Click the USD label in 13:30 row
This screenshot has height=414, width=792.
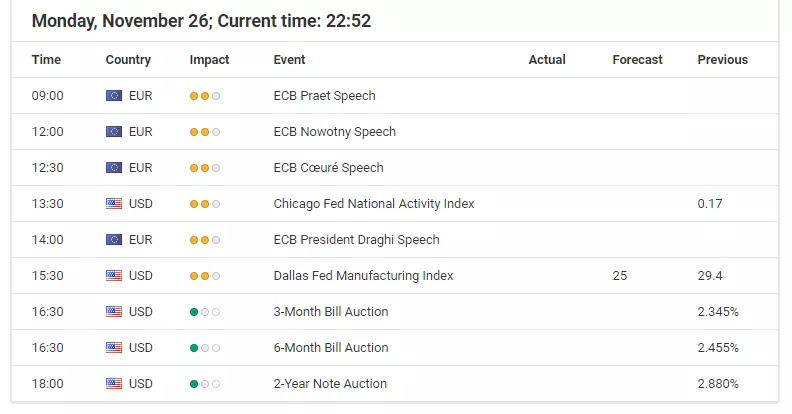[x=140, y=203]
